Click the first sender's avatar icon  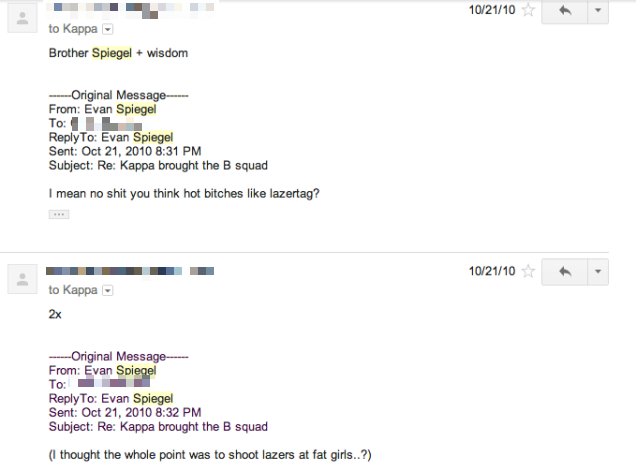pos(22,18)
